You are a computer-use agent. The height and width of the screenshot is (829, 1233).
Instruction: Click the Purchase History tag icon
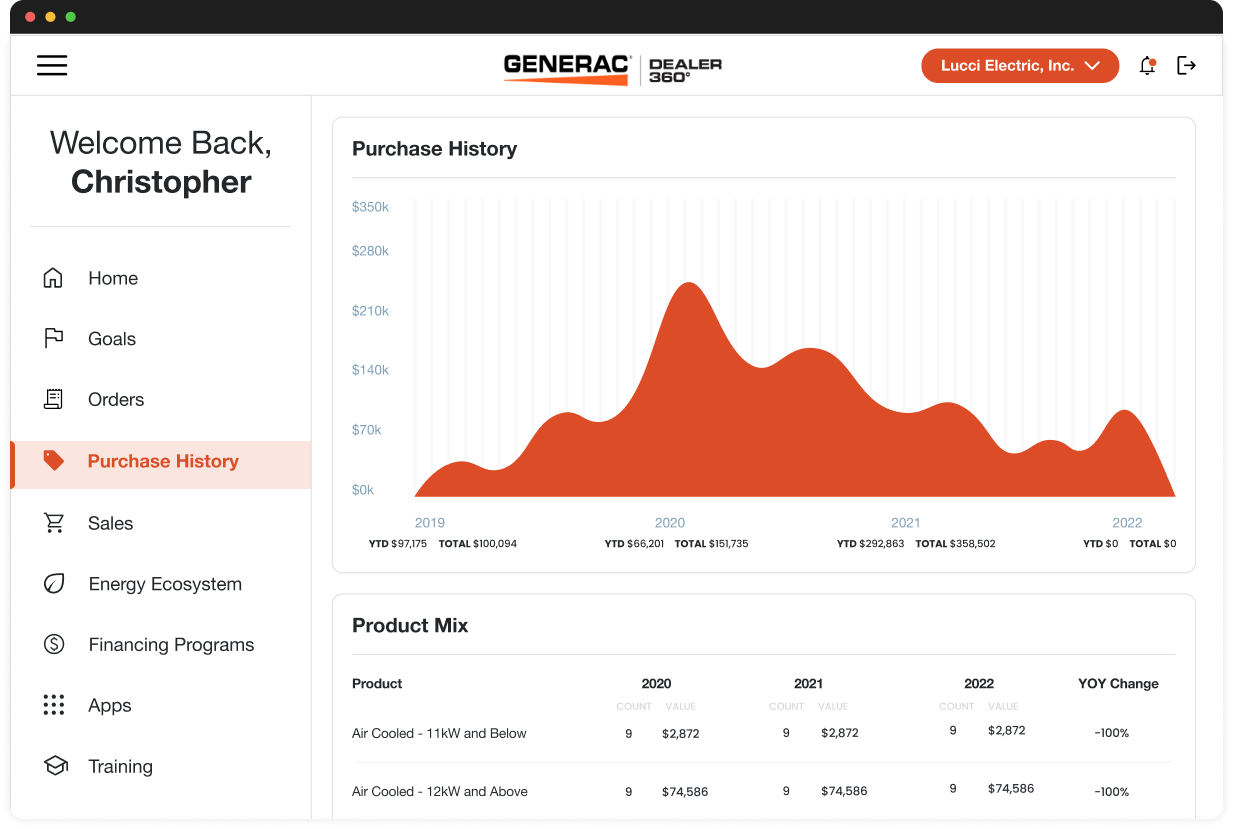[x=53, y=460]
